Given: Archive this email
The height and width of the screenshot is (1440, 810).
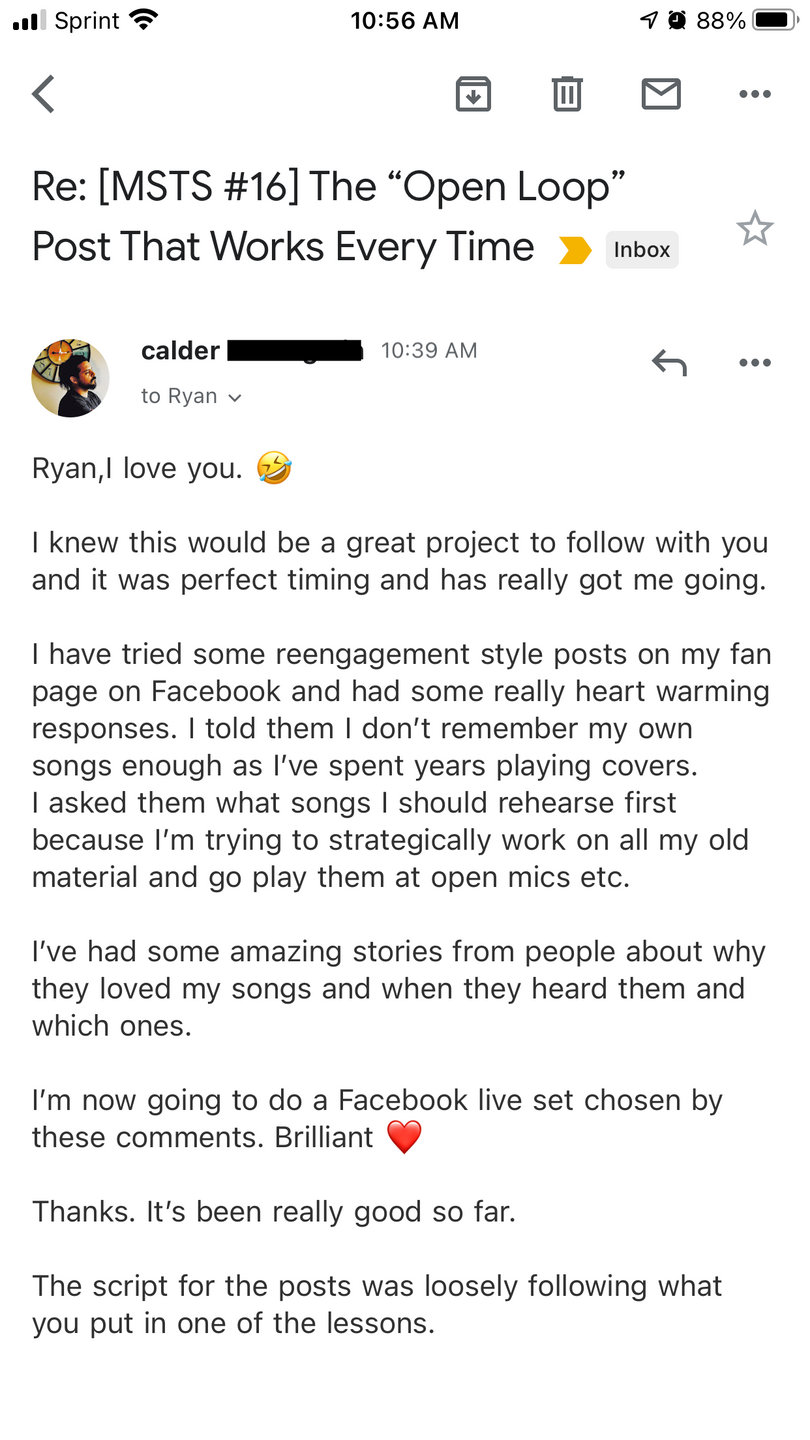Looking at the screenshot, I should [473, 94].
